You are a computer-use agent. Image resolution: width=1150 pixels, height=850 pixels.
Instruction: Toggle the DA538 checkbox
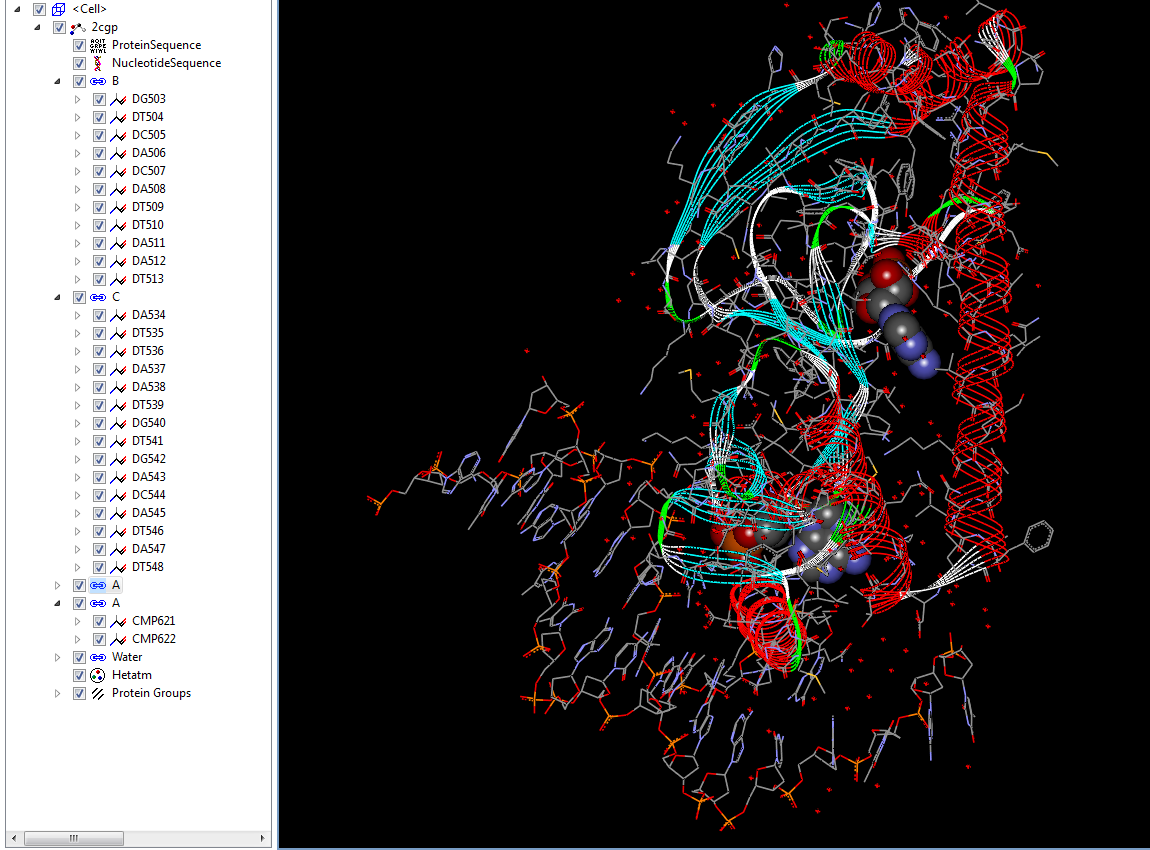[x=99, y=387]
